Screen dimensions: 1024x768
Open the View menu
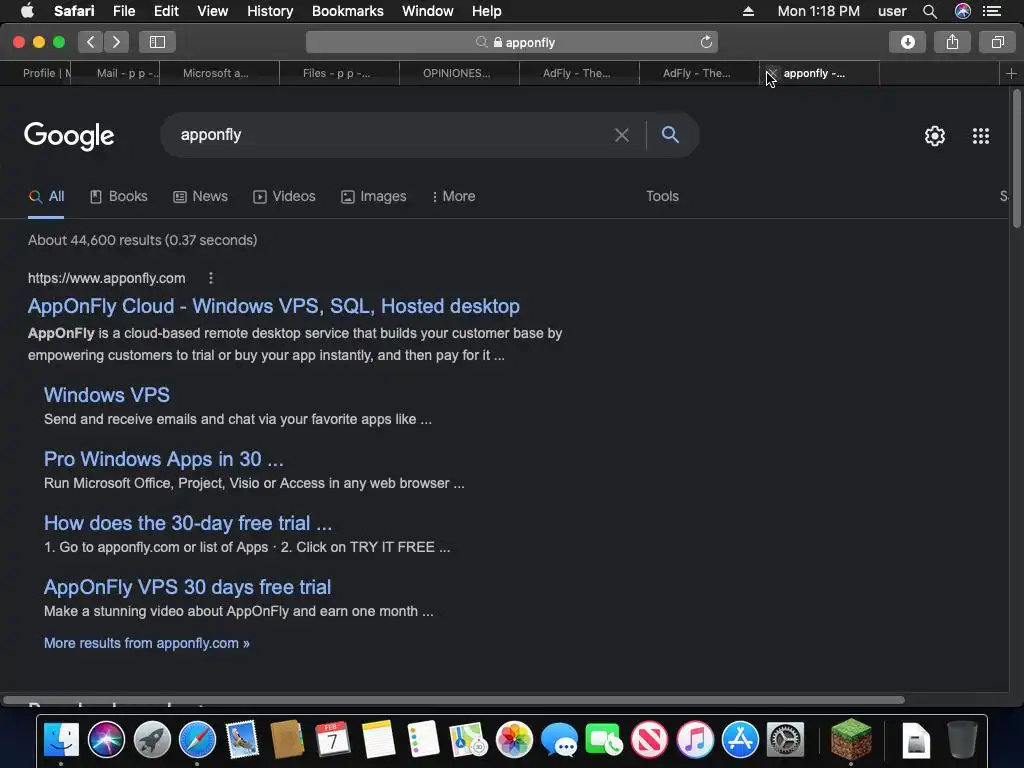click(212, 11)
